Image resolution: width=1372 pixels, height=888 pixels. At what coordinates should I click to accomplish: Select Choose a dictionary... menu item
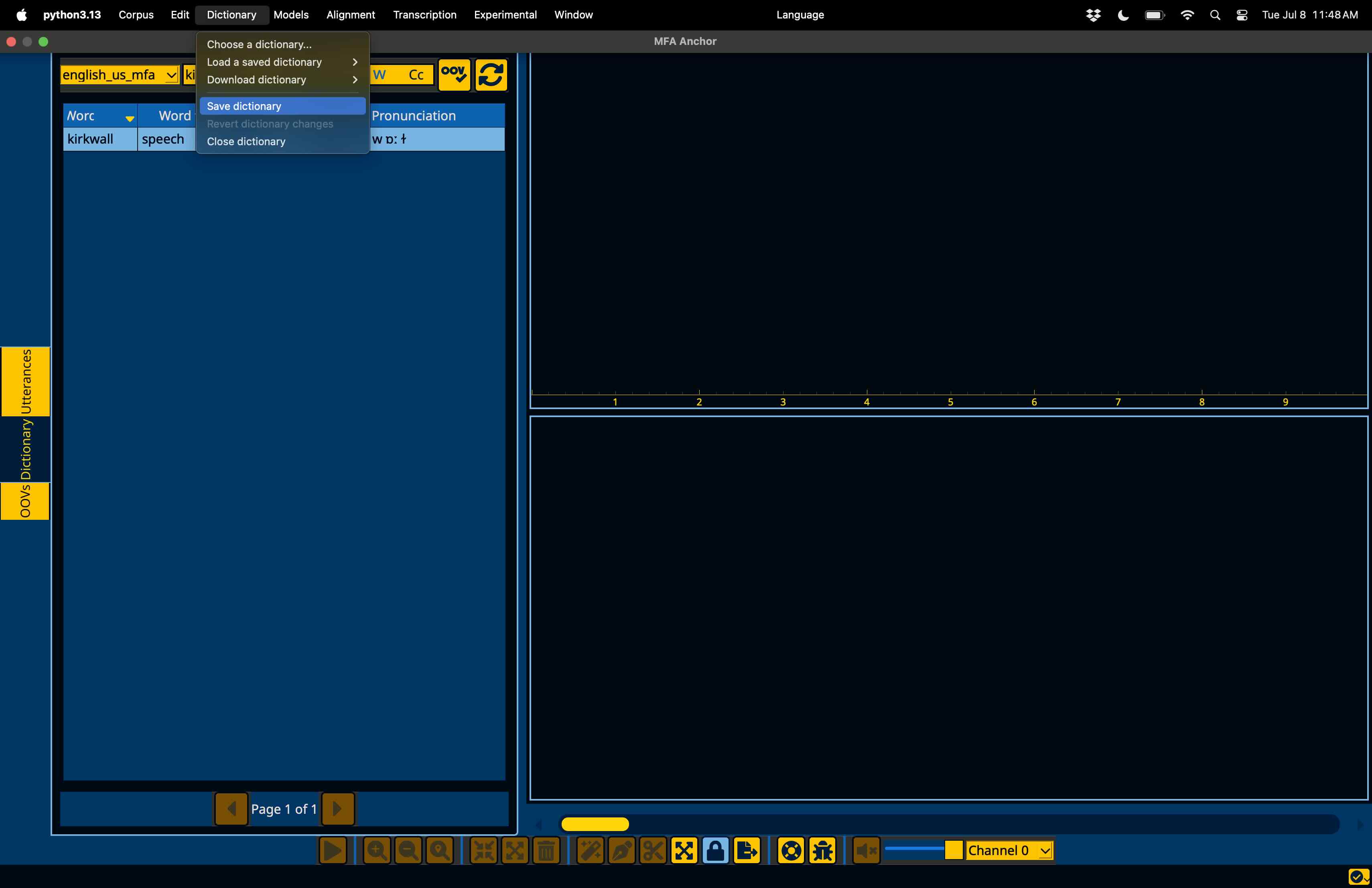(x=282, y=45)
